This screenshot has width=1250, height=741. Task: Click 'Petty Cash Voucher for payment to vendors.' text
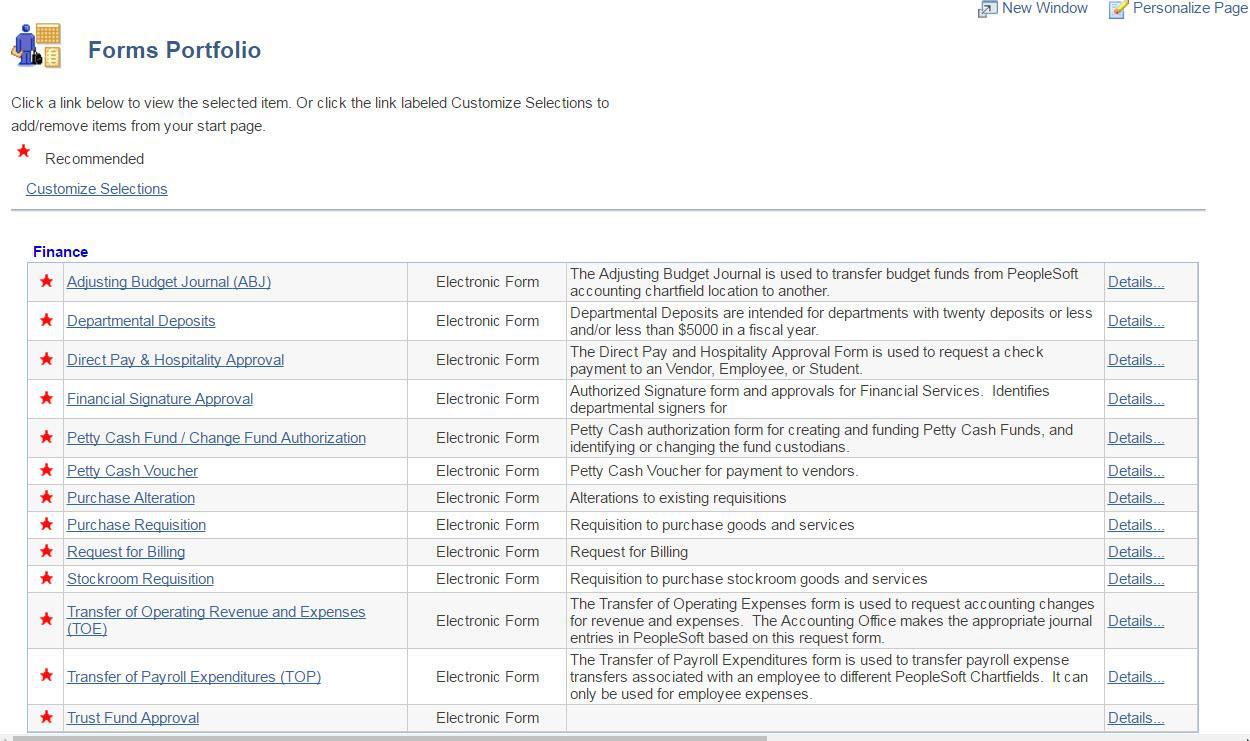coord(714,471)
